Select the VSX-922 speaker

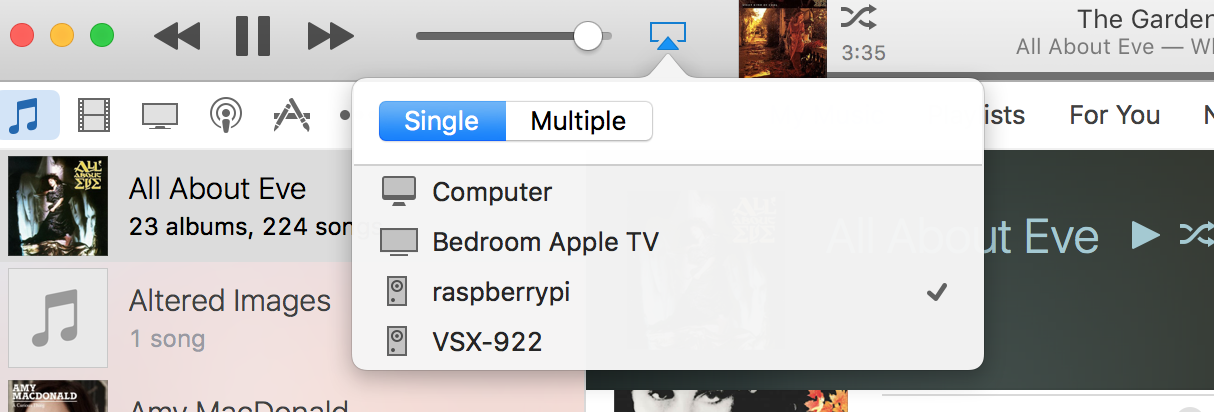pyautogui.click(x=668, y=342)
